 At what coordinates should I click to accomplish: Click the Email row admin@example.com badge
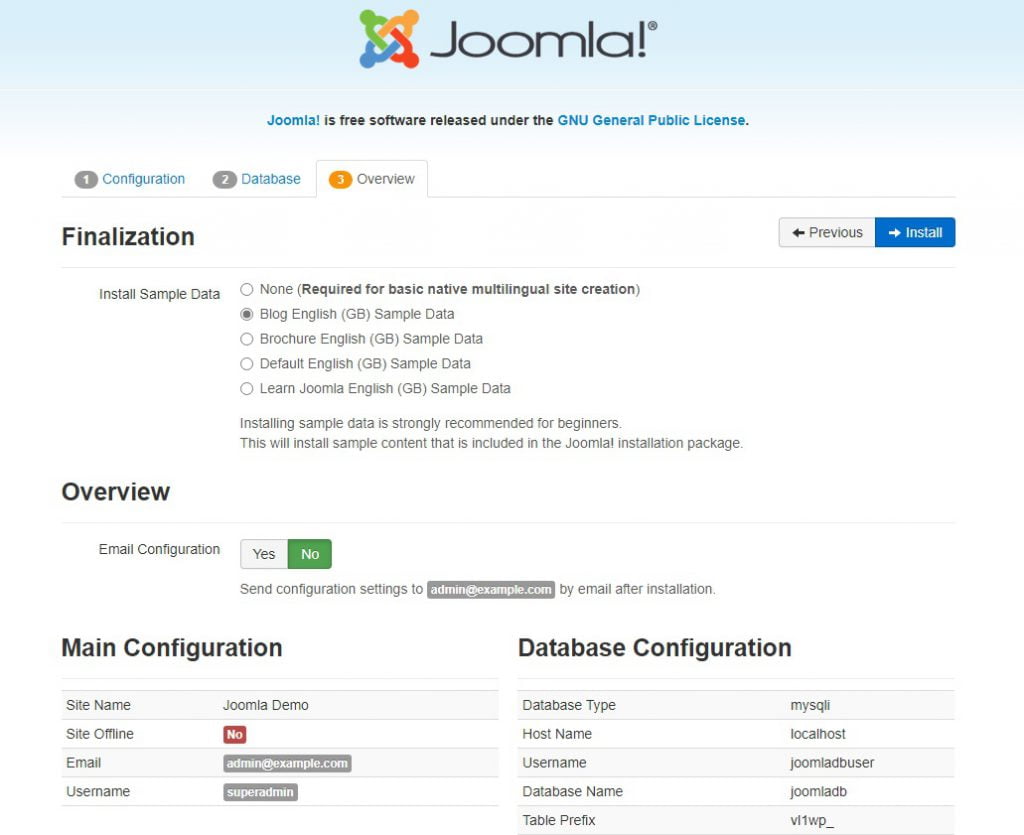click(287, 763)
